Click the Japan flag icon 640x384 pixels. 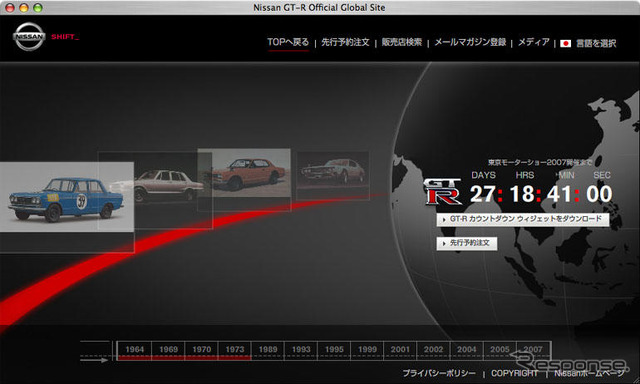(565, 43)
